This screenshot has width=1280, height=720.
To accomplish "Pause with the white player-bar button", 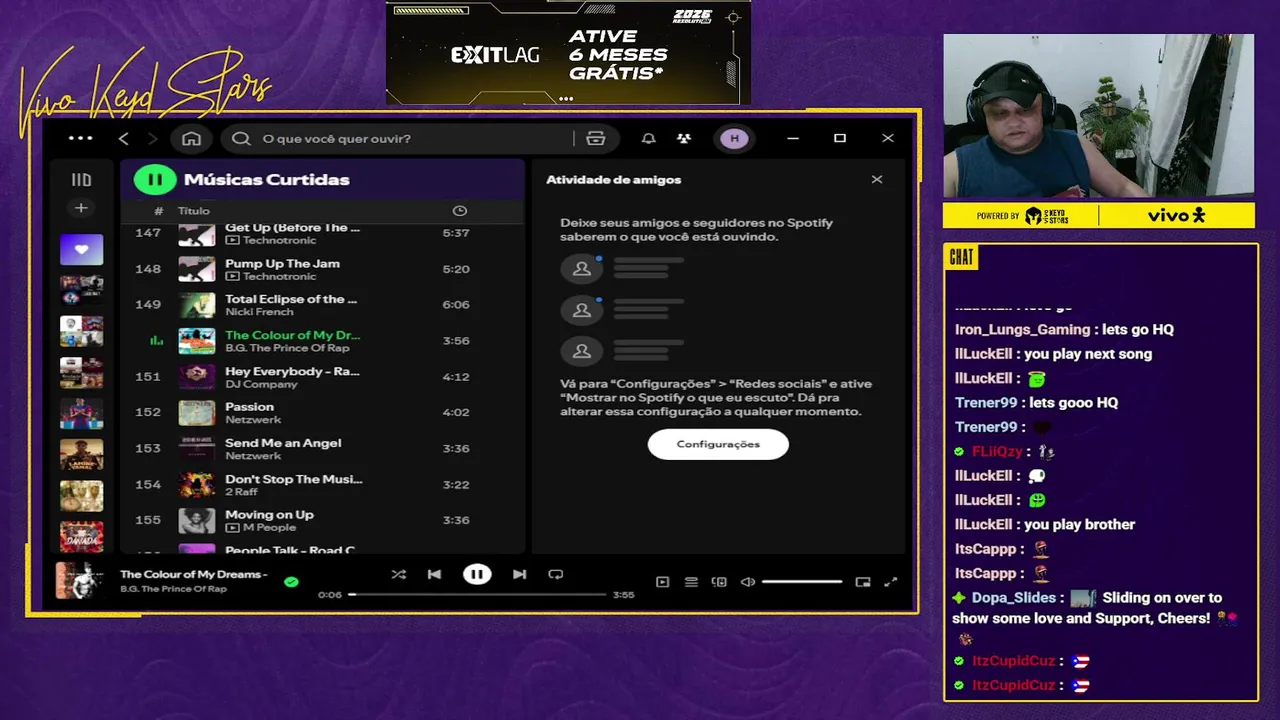I will tap(477, 574).
